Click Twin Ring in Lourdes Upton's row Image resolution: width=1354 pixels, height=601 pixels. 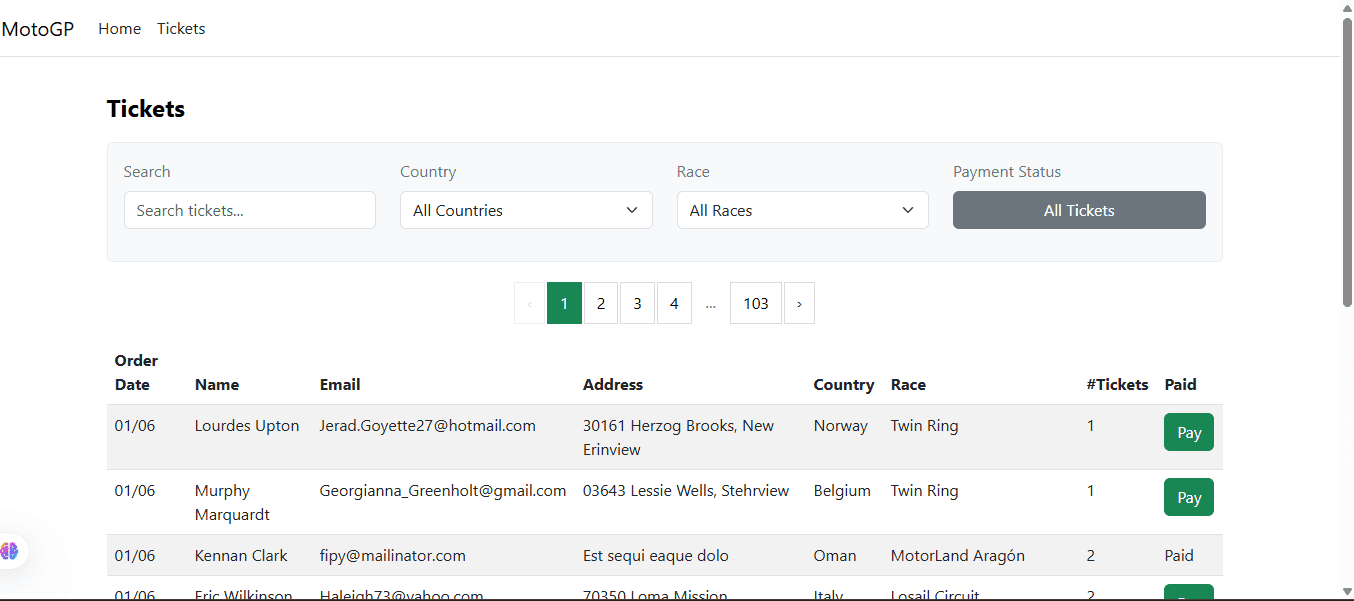pos(925,425)
